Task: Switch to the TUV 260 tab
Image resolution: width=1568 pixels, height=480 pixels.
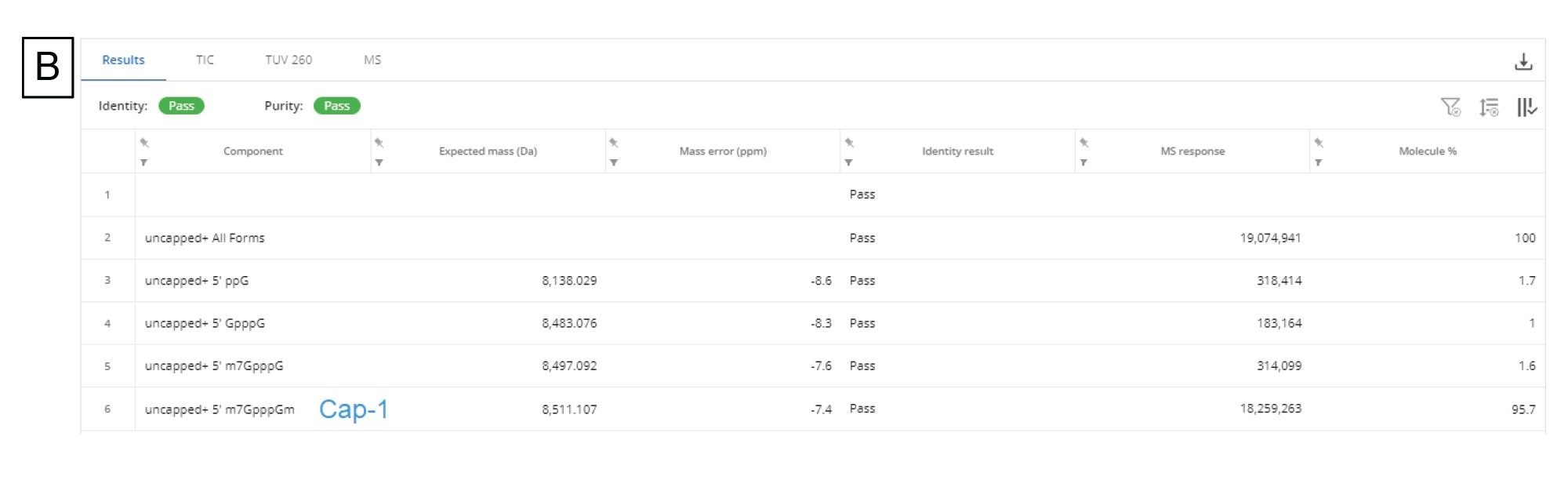Action: (288, 60)
